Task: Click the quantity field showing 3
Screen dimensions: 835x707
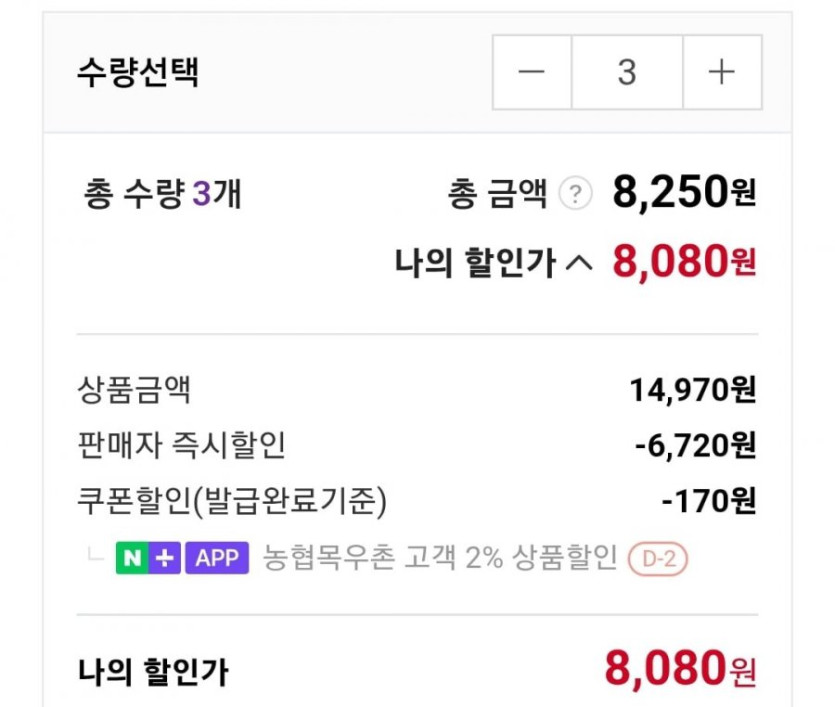Action: point(627,73)
